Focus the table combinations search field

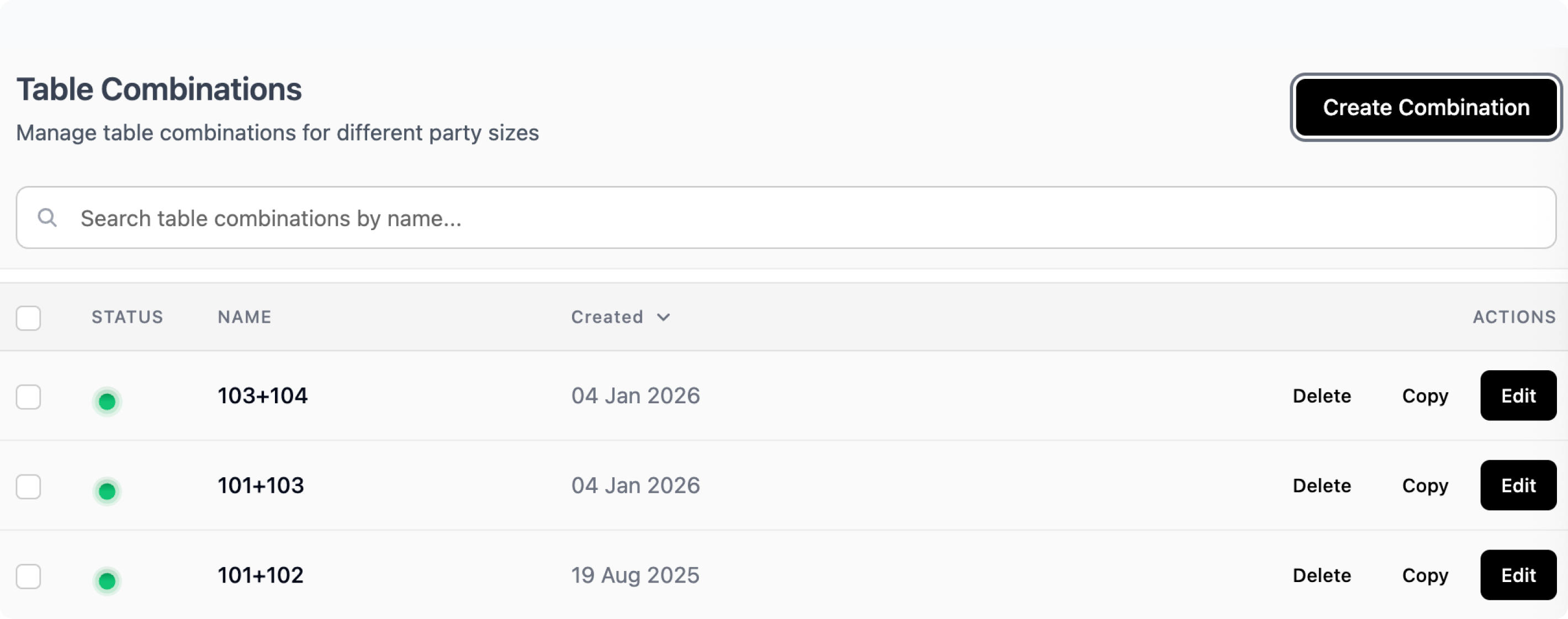point(791,218)
